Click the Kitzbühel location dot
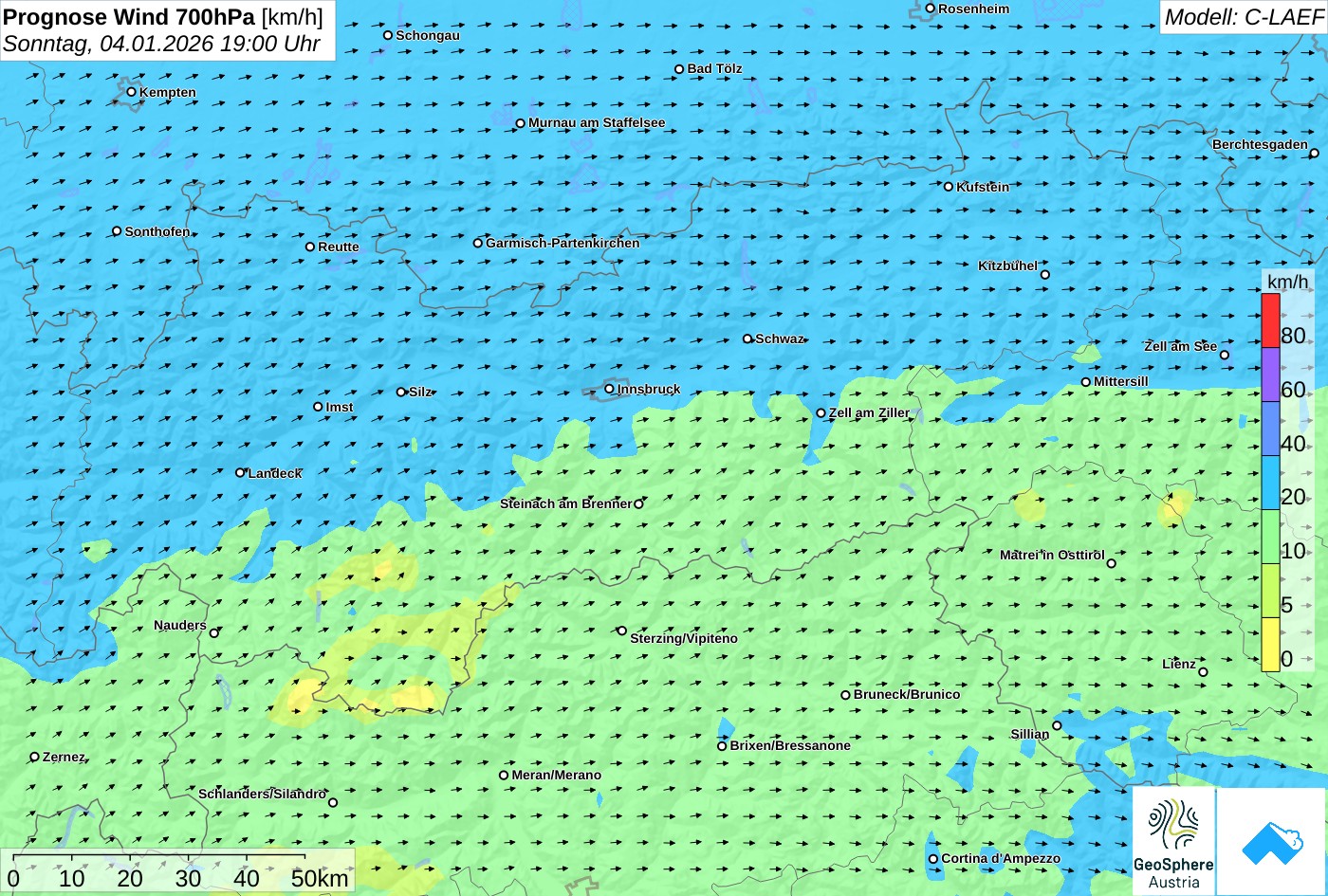The image size is (1328, 896). coord(1045,275)
